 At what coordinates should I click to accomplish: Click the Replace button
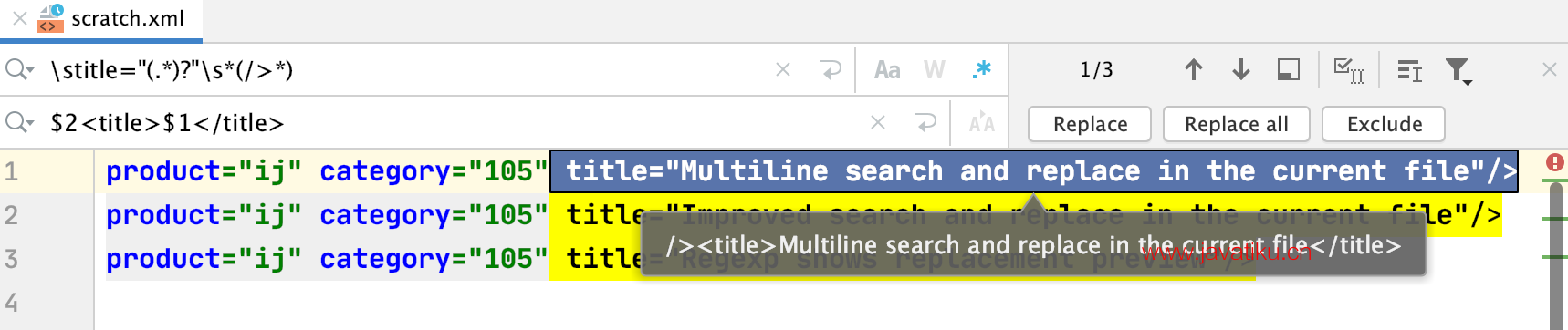point(1090,124)
